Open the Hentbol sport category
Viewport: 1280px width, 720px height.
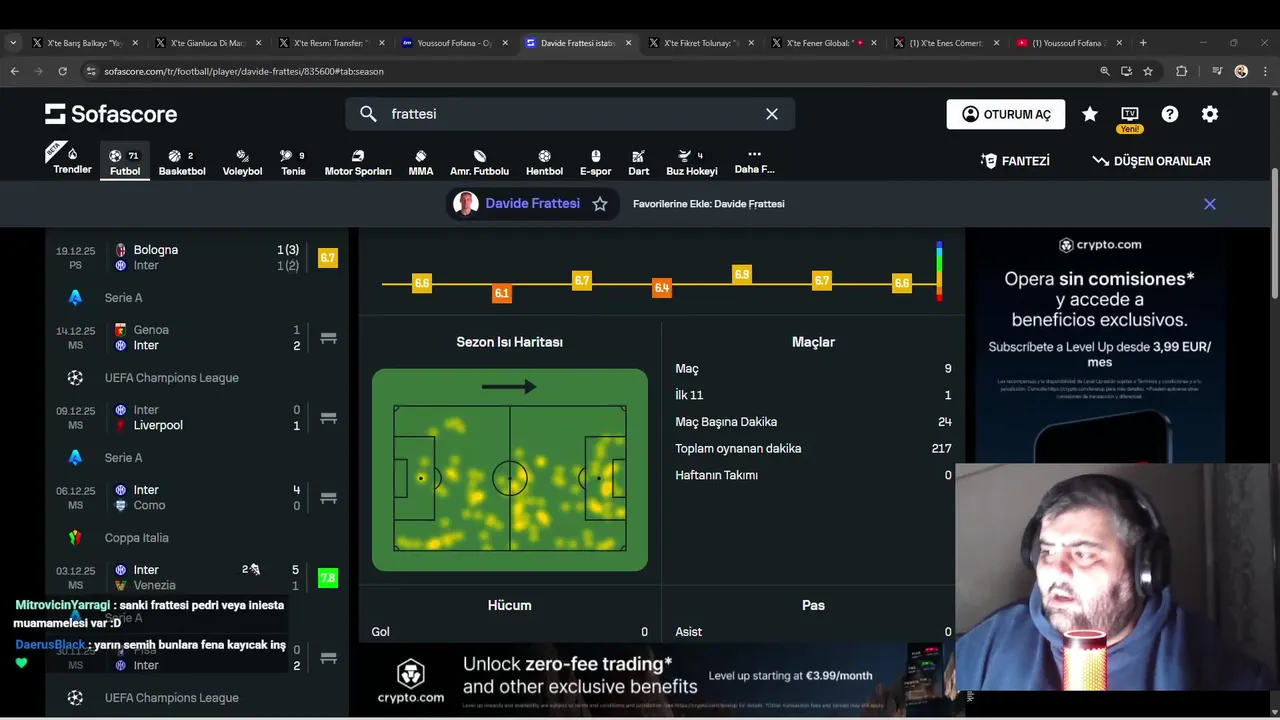click(x=544, y=162)
